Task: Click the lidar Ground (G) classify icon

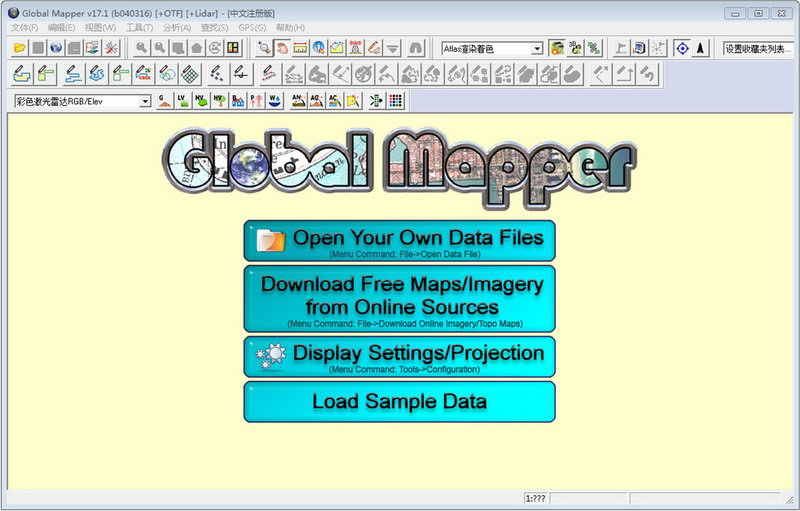Action: point(164,101)
